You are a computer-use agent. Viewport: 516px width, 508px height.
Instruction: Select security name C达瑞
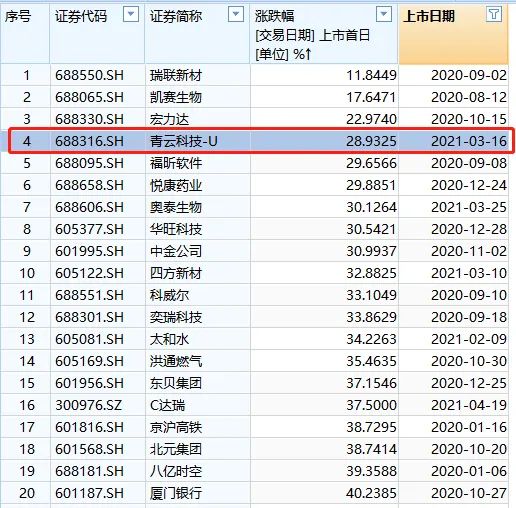click(167, 405)
